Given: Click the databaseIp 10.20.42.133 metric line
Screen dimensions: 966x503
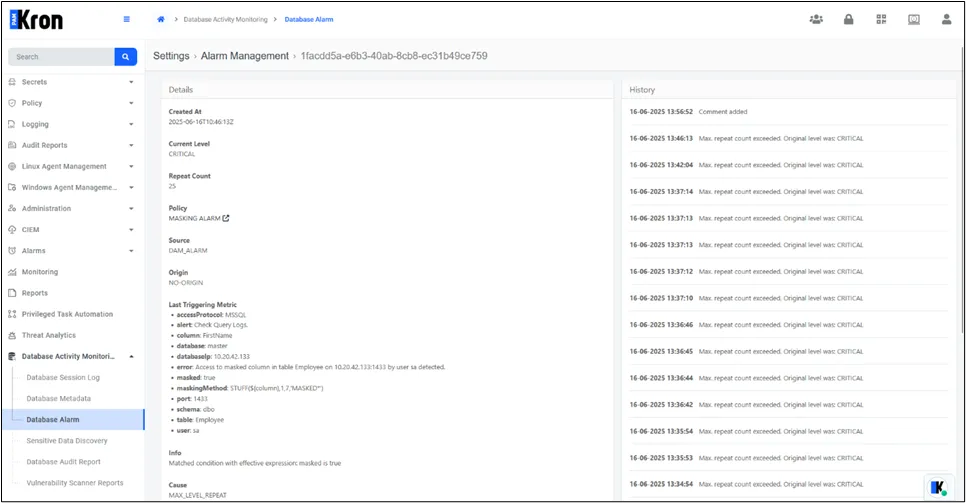Looking at the screenshot, I should pos(213,356).
